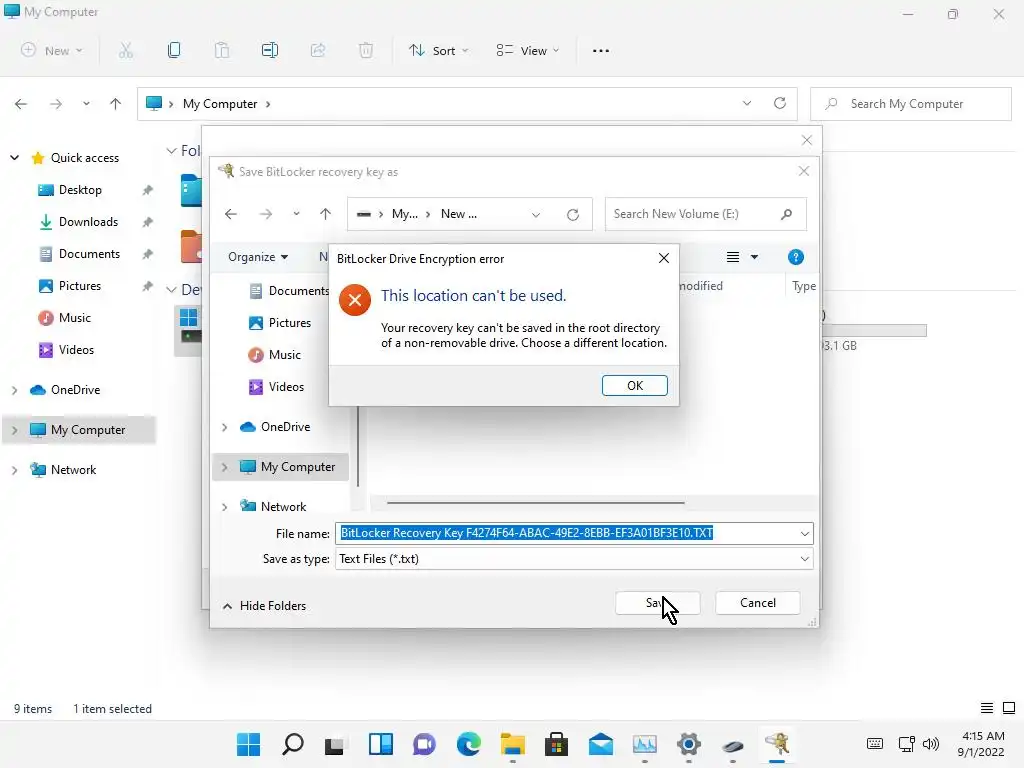Open the Save as type dropdown

tap(805, 559)
